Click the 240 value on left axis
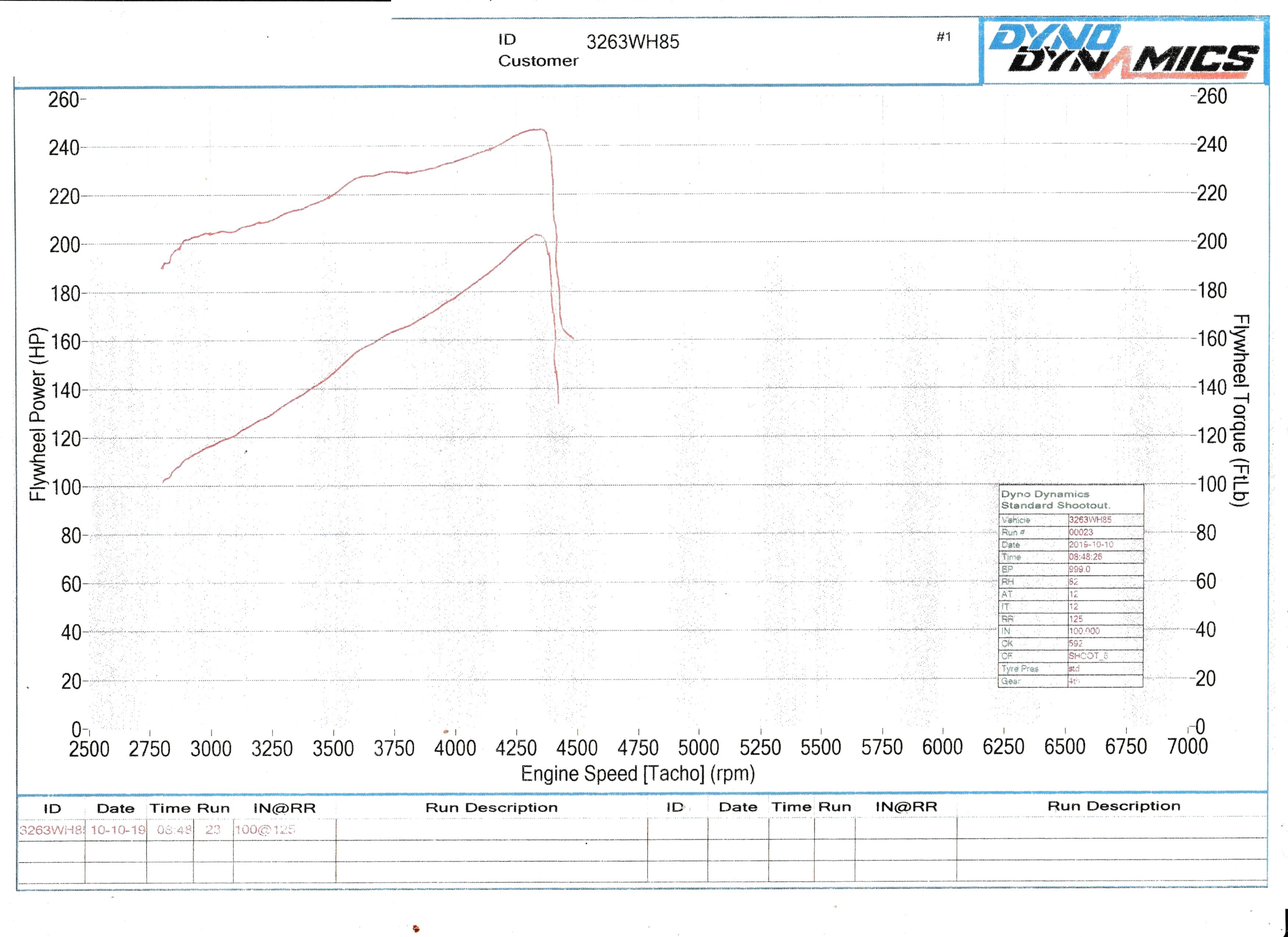The image size is (1288, 937). click(x=64, y=148)
